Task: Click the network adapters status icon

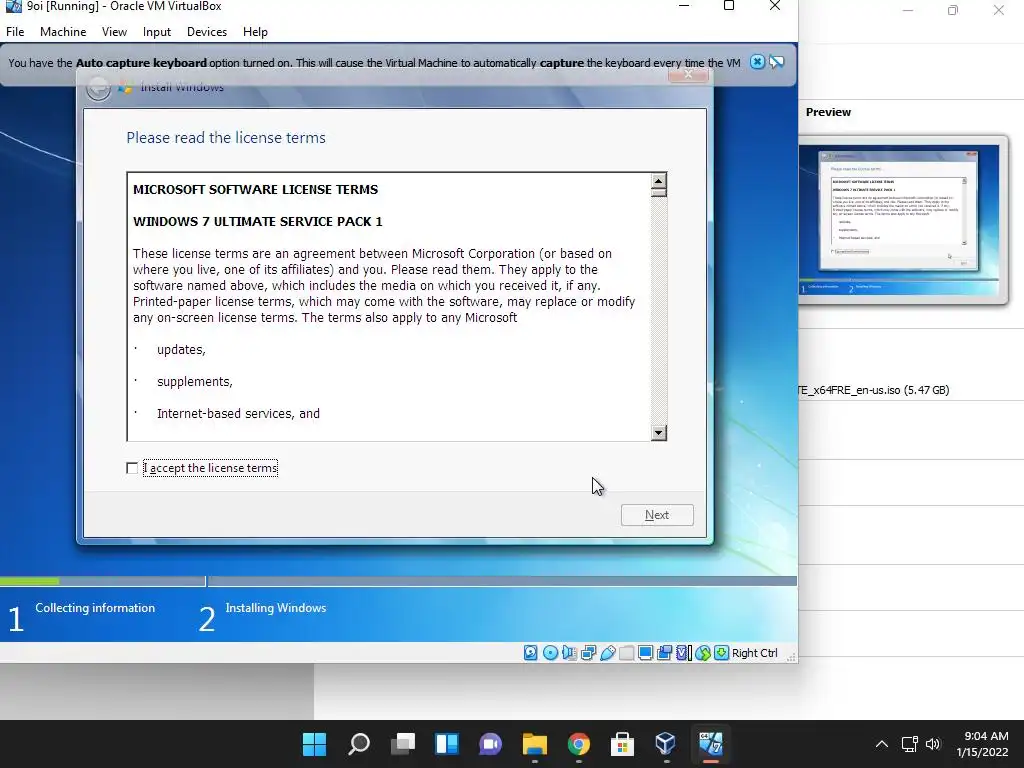Action: (588, 652)
